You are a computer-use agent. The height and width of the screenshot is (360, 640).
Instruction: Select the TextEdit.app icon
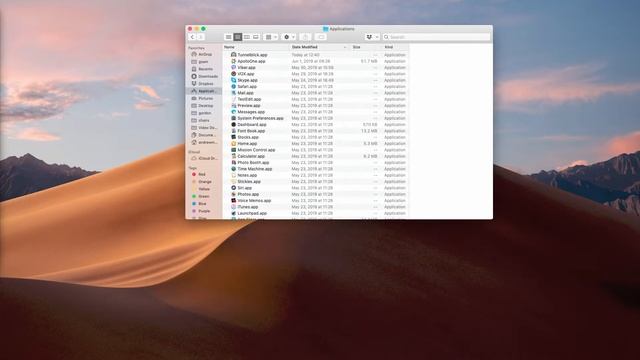click(233, 99)
